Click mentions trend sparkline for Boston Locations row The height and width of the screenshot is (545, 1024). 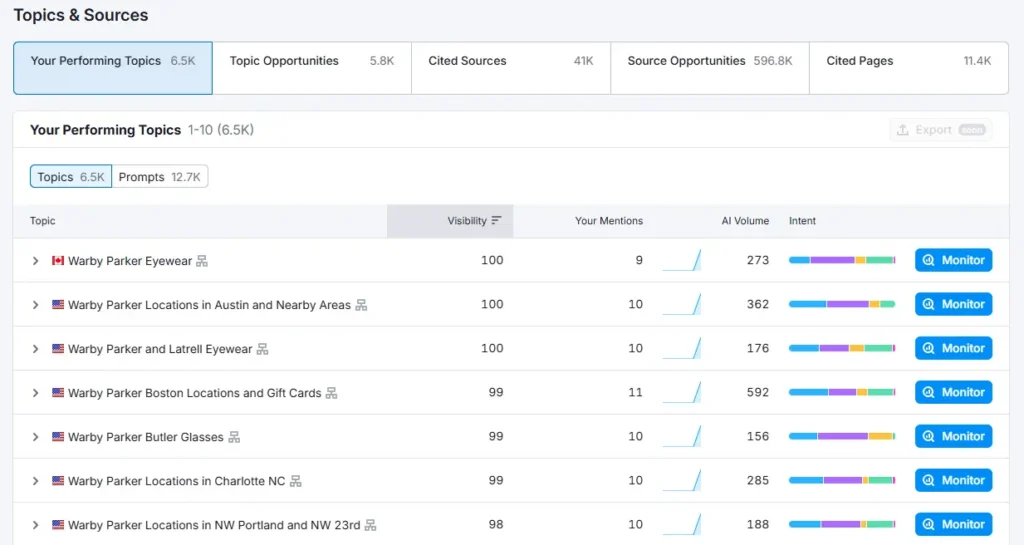[x=682, y=392]
